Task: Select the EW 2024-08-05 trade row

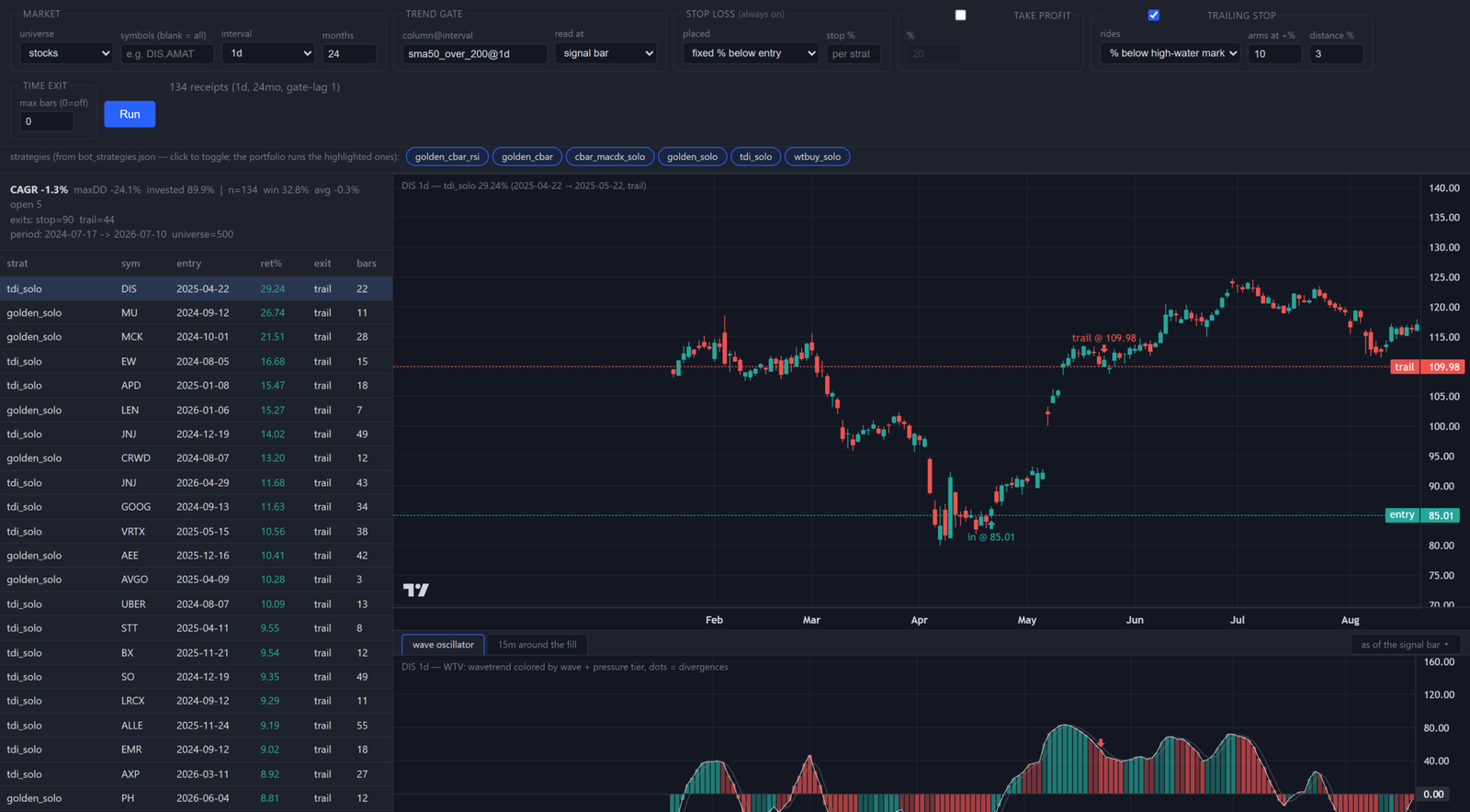Action: (196, 361)
